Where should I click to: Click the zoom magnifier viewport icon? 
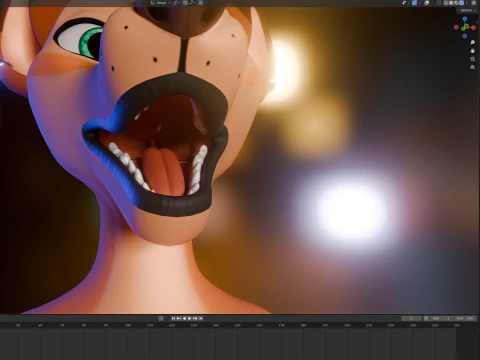coord(473,42)
